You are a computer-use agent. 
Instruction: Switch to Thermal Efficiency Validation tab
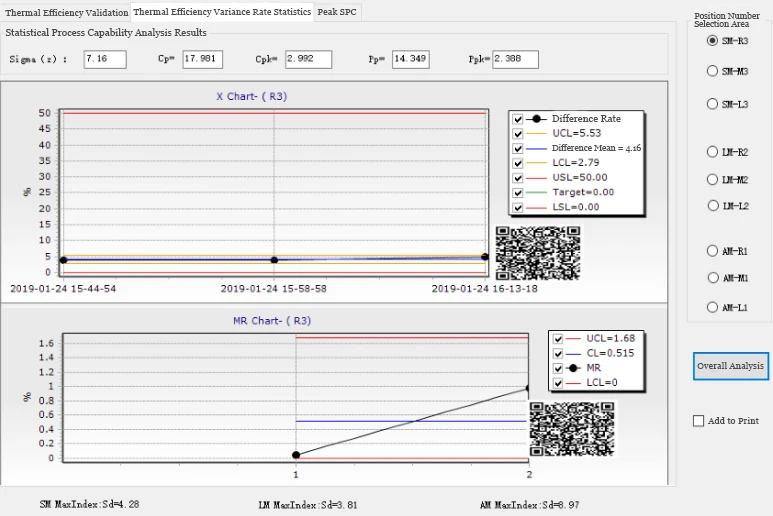(66, 13)
